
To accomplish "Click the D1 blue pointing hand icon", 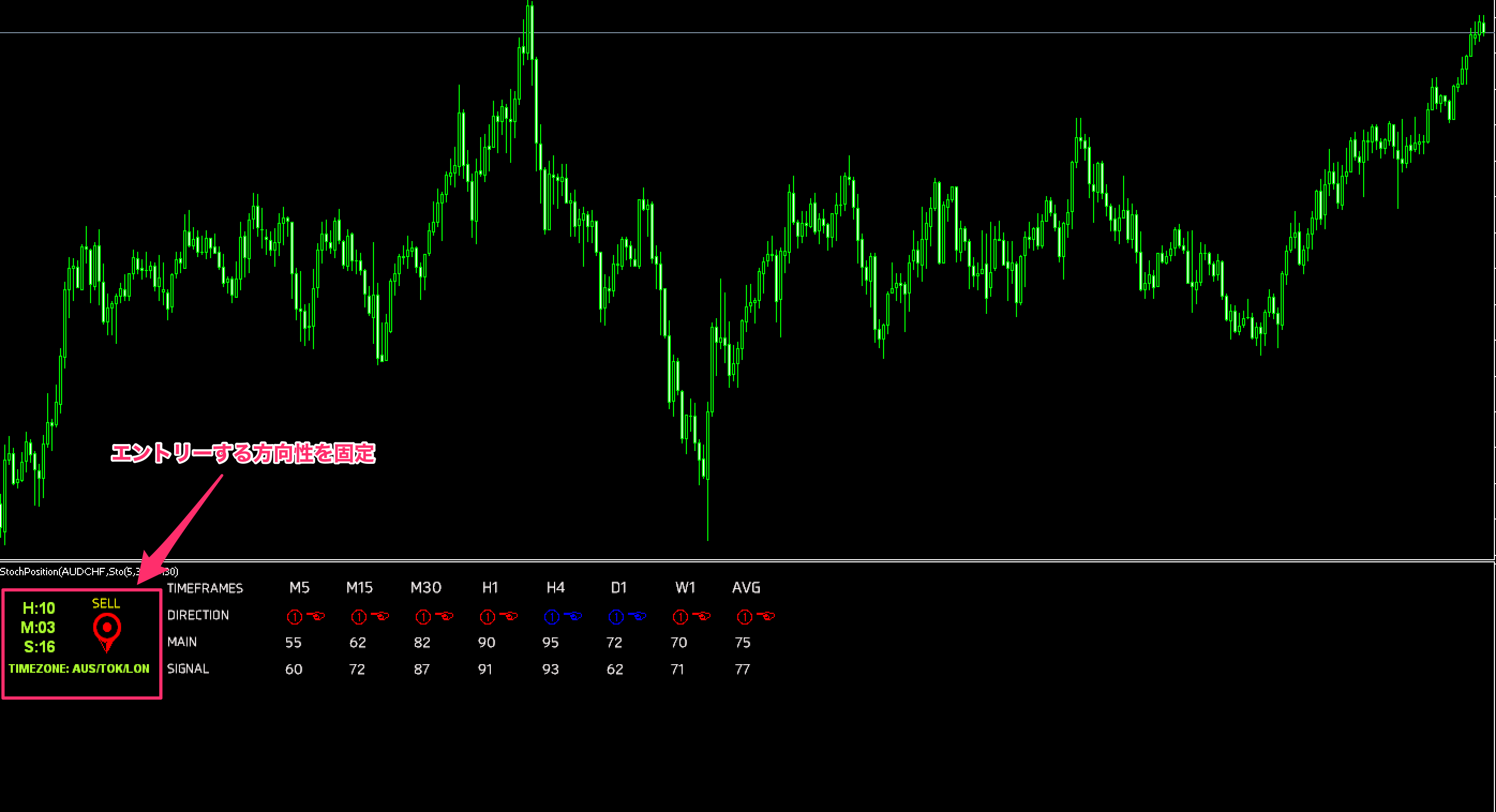I will tap(638, 616).
